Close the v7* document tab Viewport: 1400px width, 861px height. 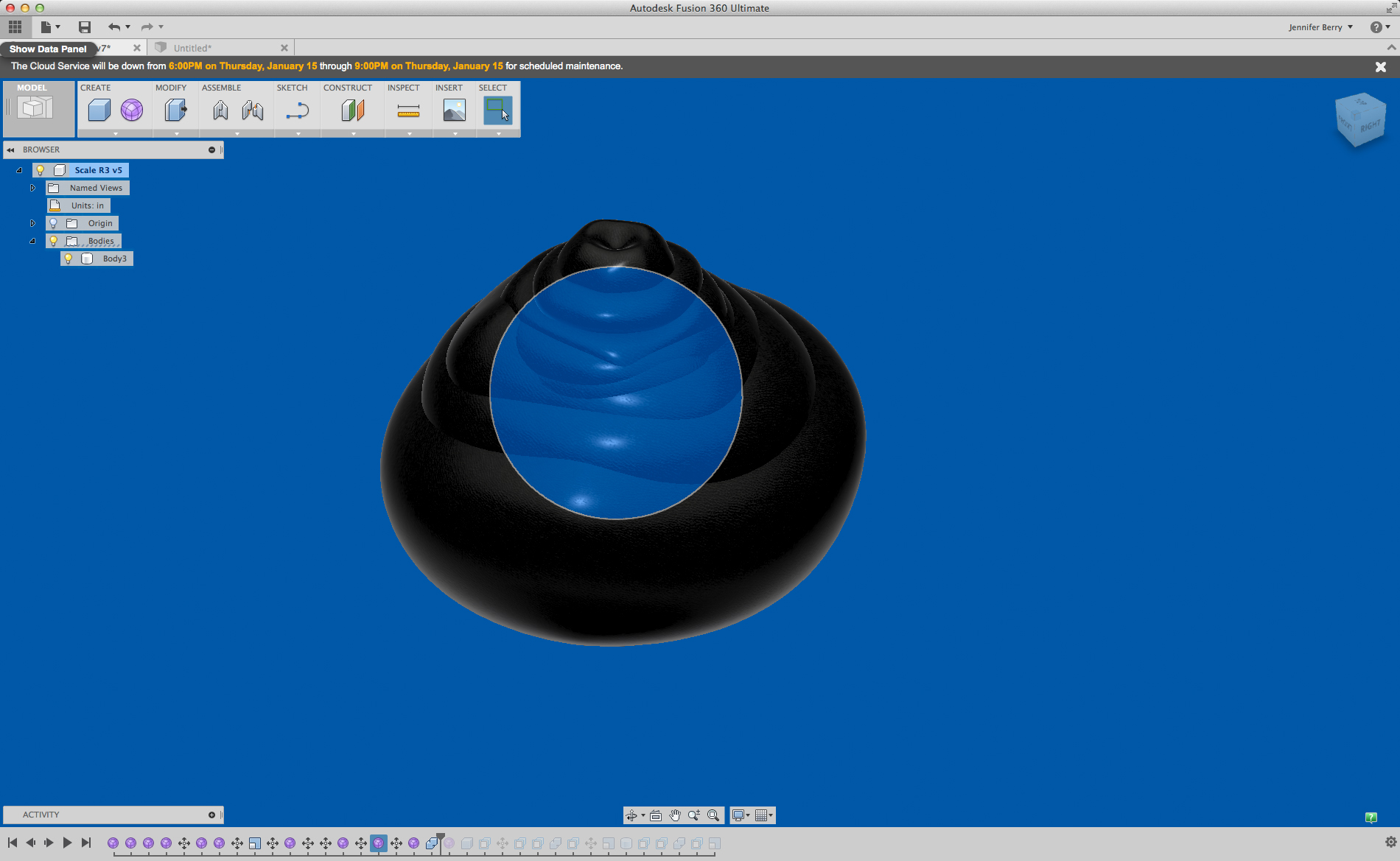click(x=137, y=48)
